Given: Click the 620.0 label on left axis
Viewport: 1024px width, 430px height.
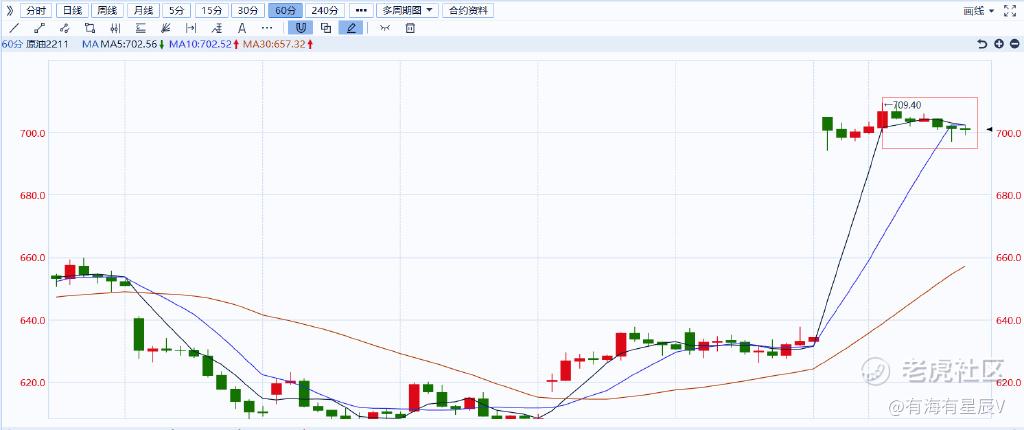Looking at the screenshot, I should [33, 383].
